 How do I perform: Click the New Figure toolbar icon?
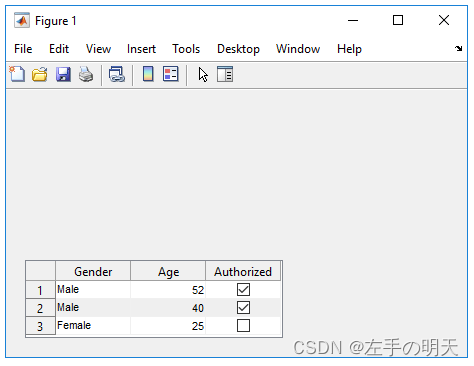click(17, 74)
